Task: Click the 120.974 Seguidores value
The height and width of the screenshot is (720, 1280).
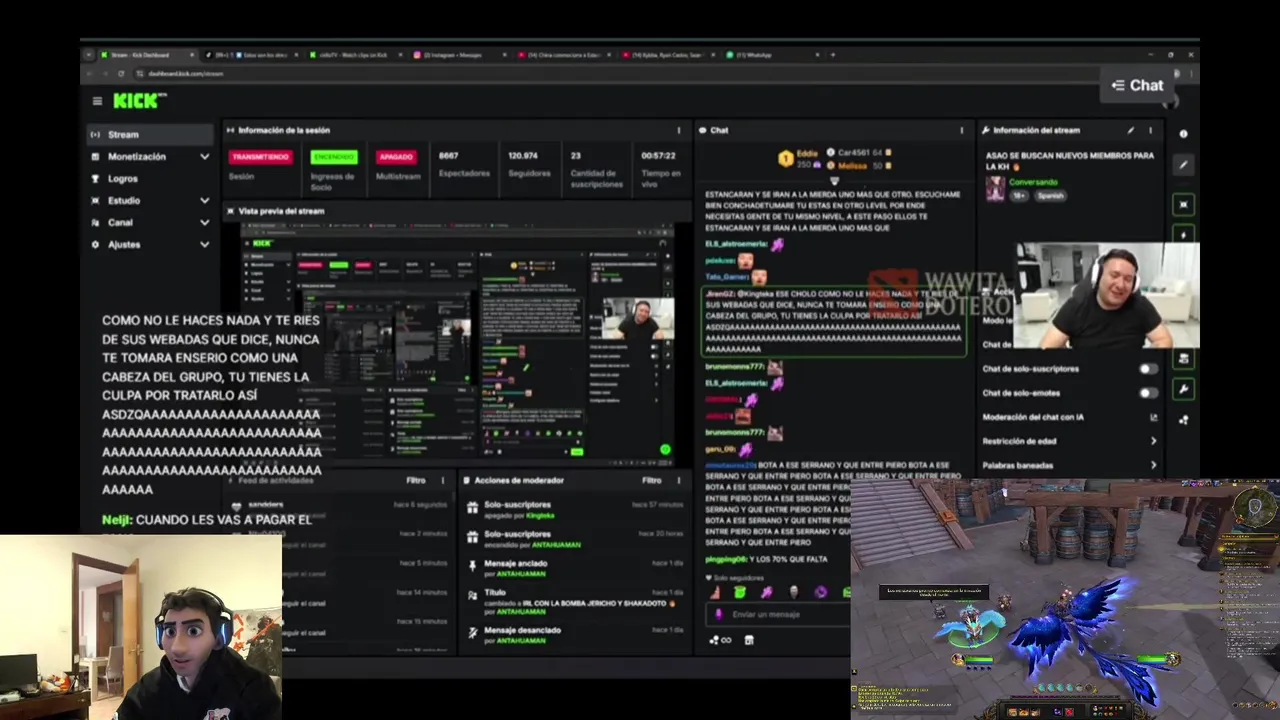Action: click(x=523, y=156)
